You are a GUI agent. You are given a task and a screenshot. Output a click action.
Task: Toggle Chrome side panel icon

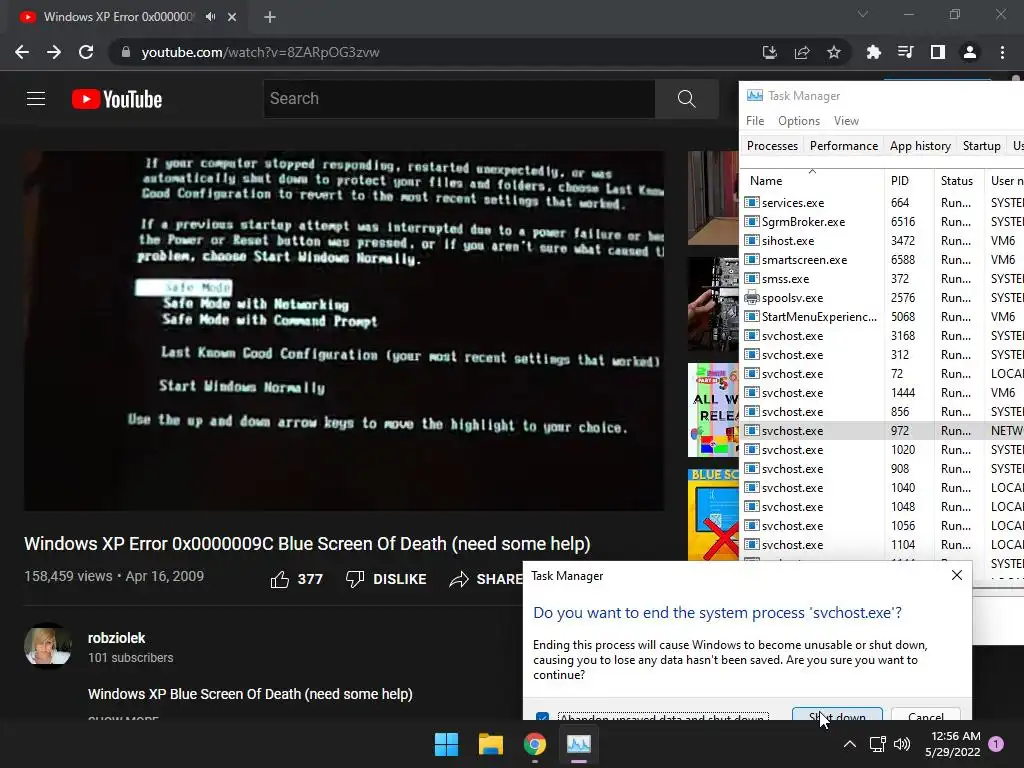938,52
